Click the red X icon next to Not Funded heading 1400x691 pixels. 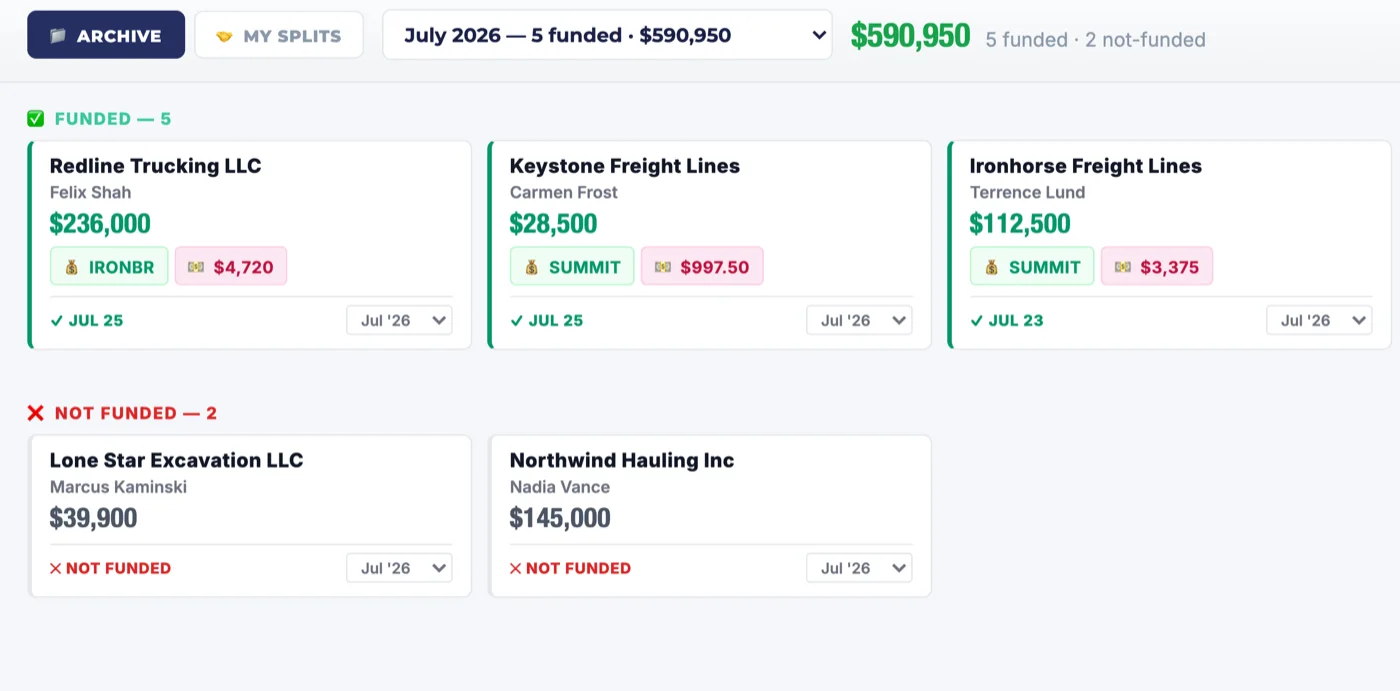click(36, 413)
